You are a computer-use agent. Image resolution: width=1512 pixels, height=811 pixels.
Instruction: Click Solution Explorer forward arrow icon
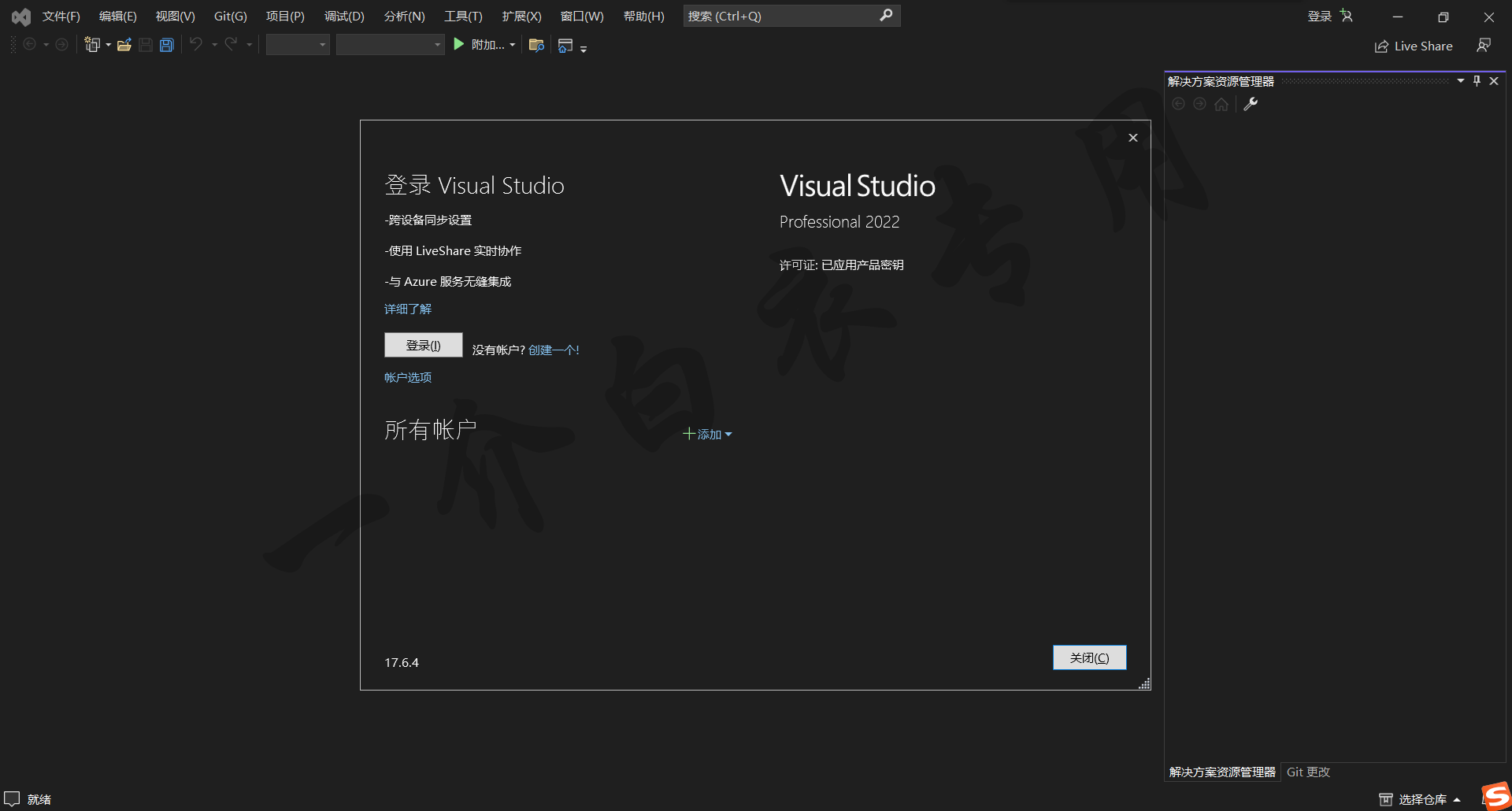pos(1199,104)
